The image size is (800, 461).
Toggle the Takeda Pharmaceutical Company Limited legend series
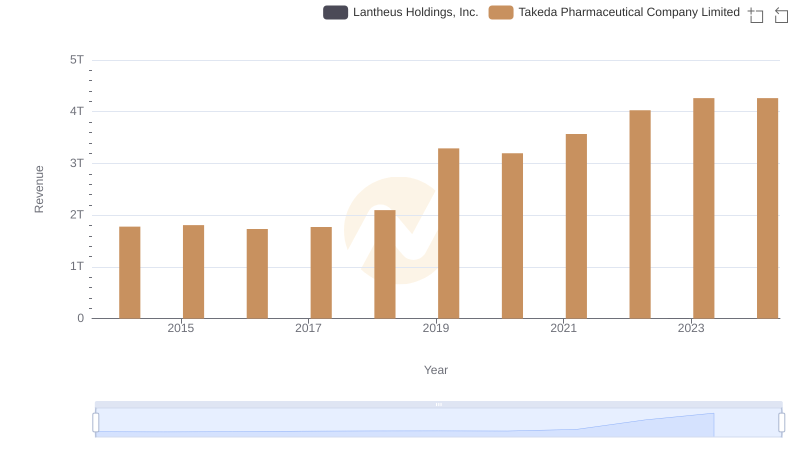point(614,12)
